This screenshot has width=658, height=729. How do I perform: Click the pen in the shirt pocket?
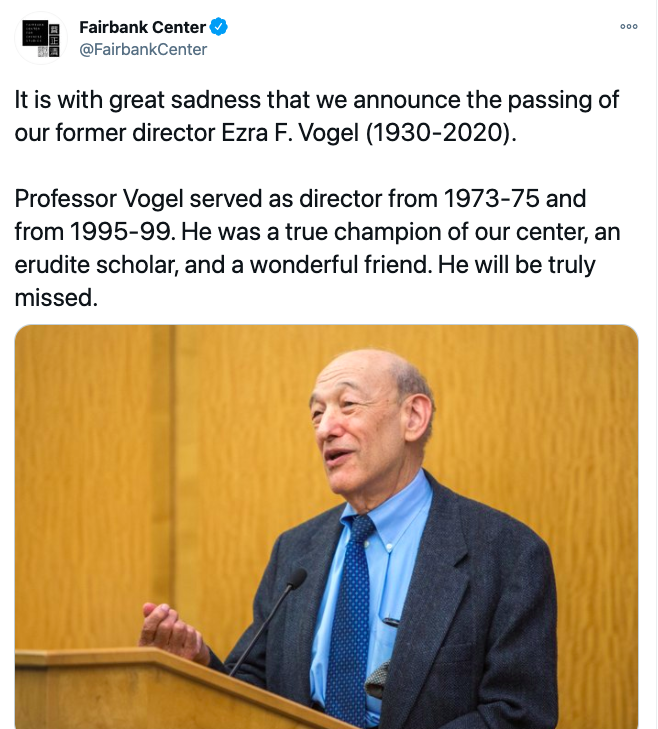pos(391,622)
